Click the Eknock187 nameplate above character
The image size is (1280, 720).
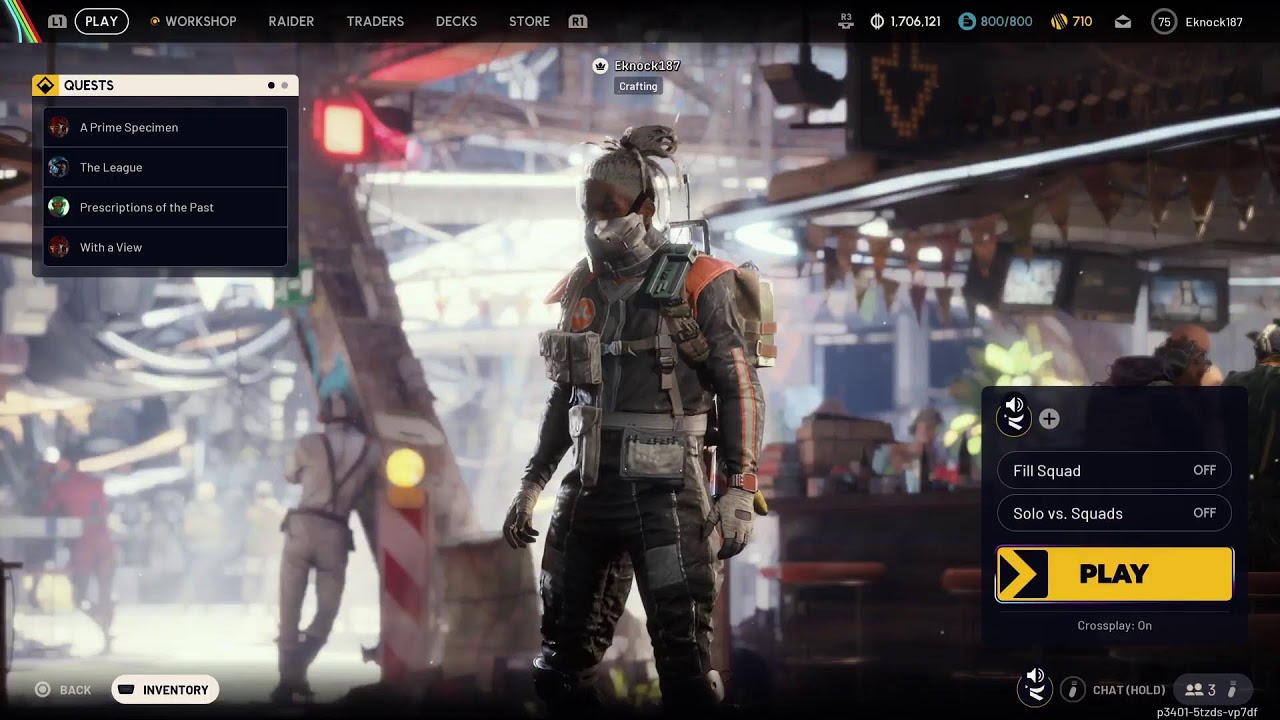(x=647, y=66)
